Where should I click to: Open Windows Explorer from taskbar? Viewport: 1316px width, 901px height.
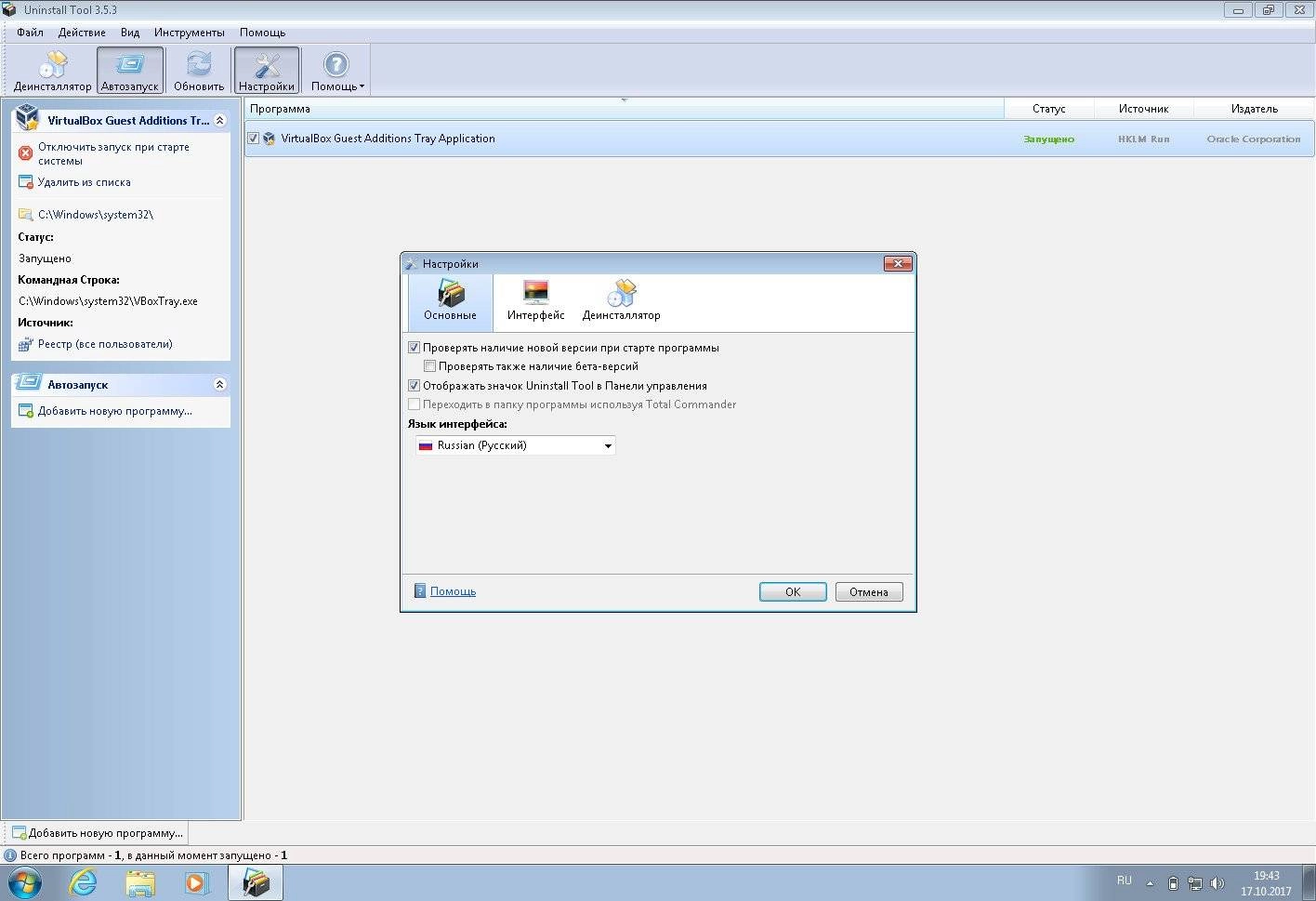coord(140,882)
